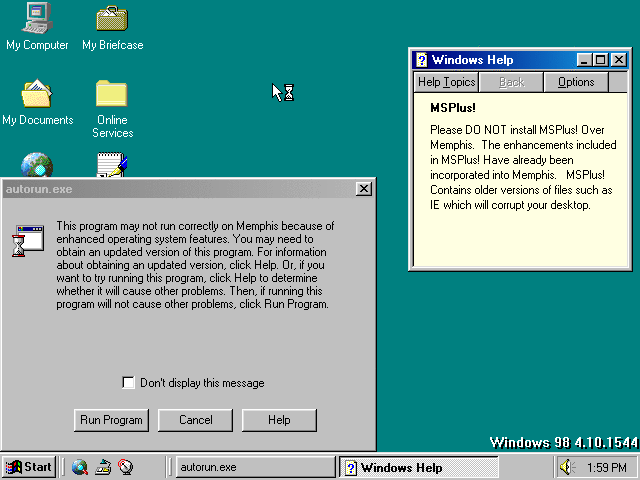This screenshot has width=640, height=480.
Task: Click the warning message text in autorun.exe dialog
Action: point(195,265)
